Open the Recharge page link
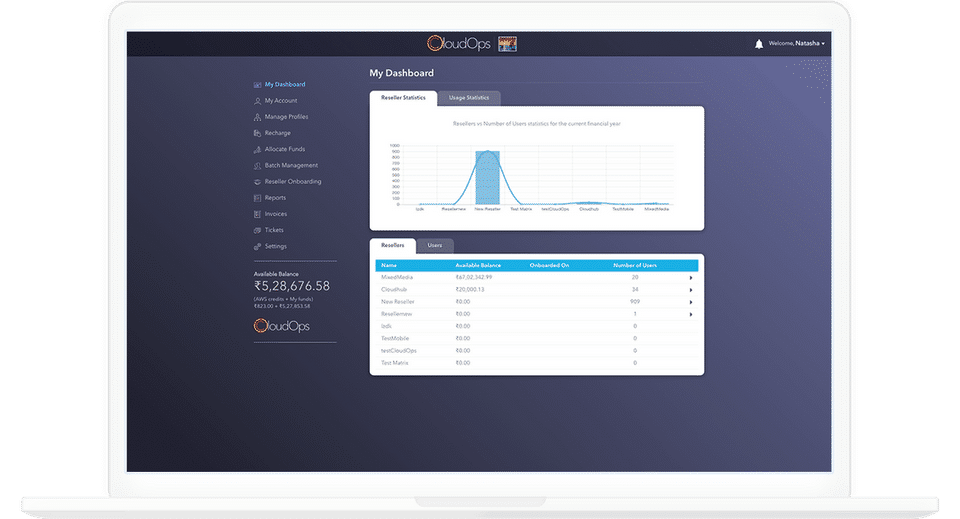This screenshot has height=519, width=960. 277,133
